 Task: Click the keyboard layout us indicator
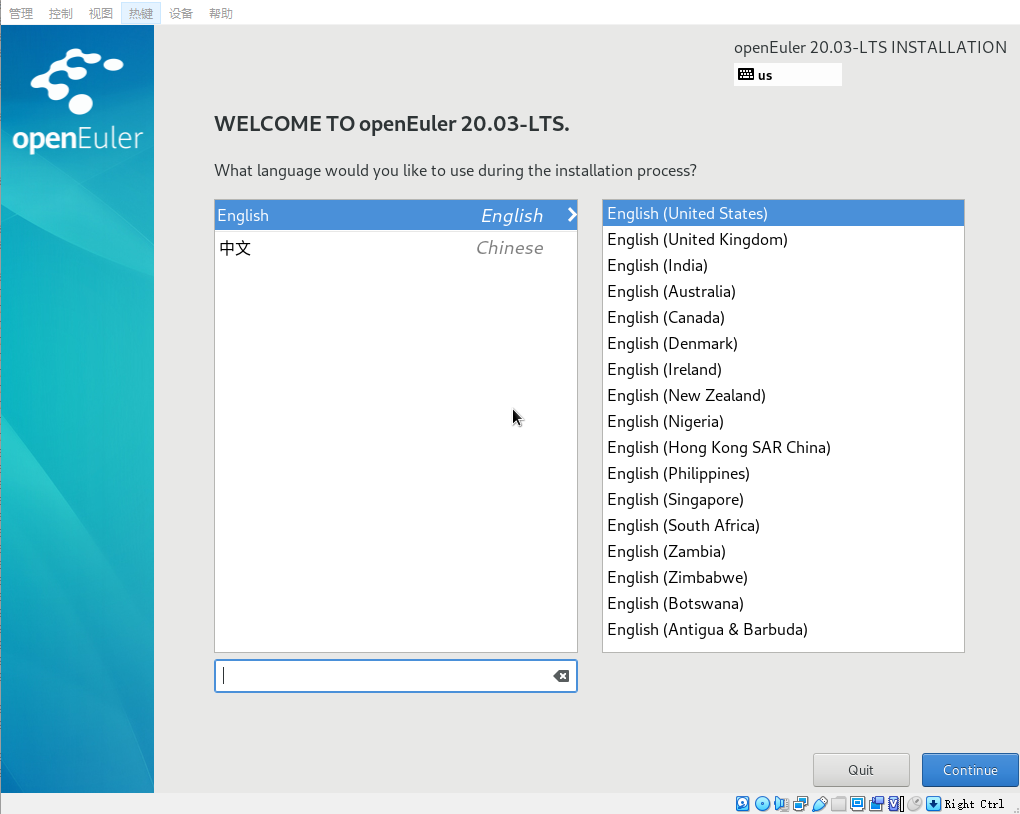(787, 75)
